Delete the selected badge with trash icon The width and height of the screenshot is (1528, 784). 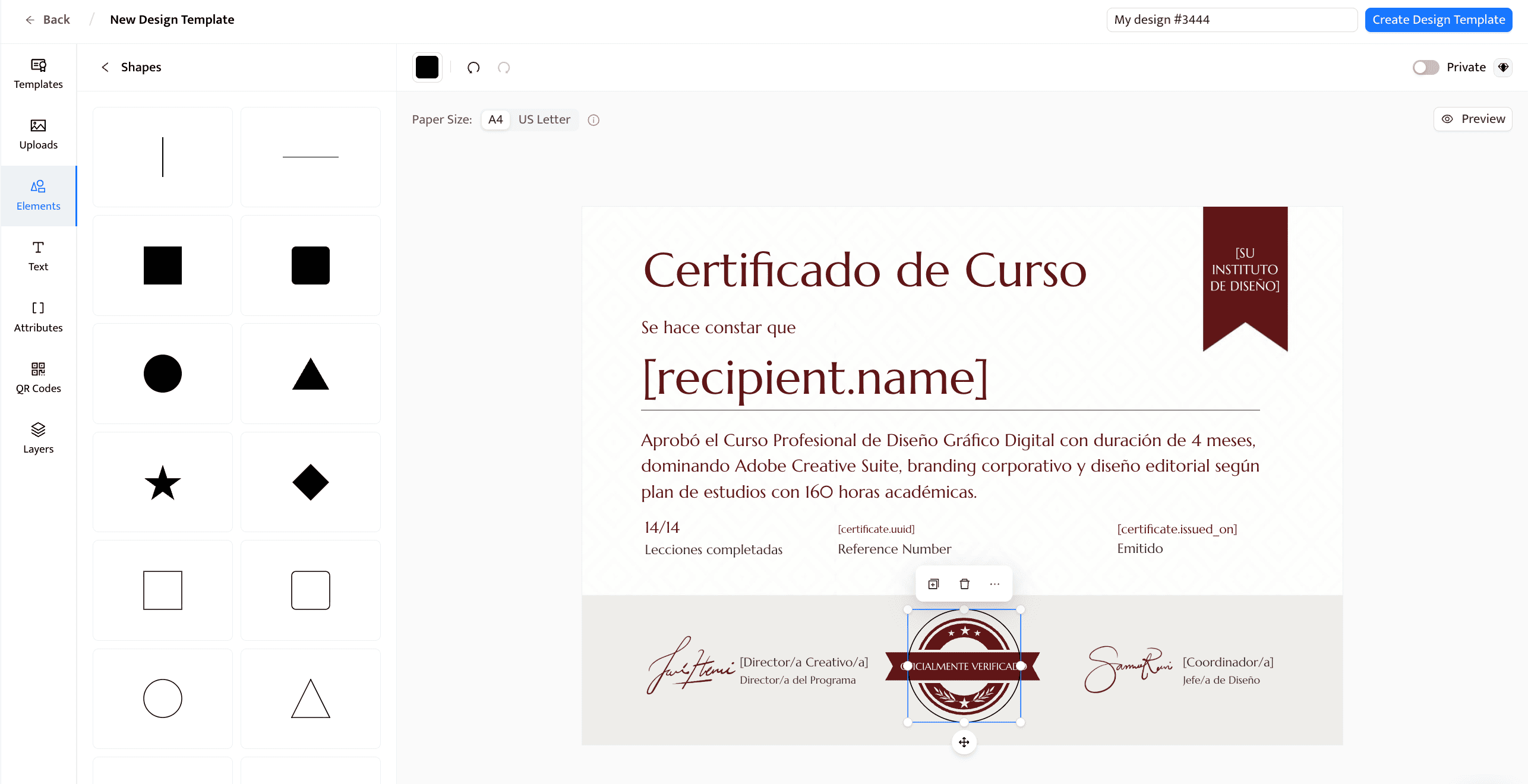pos(964,584)
